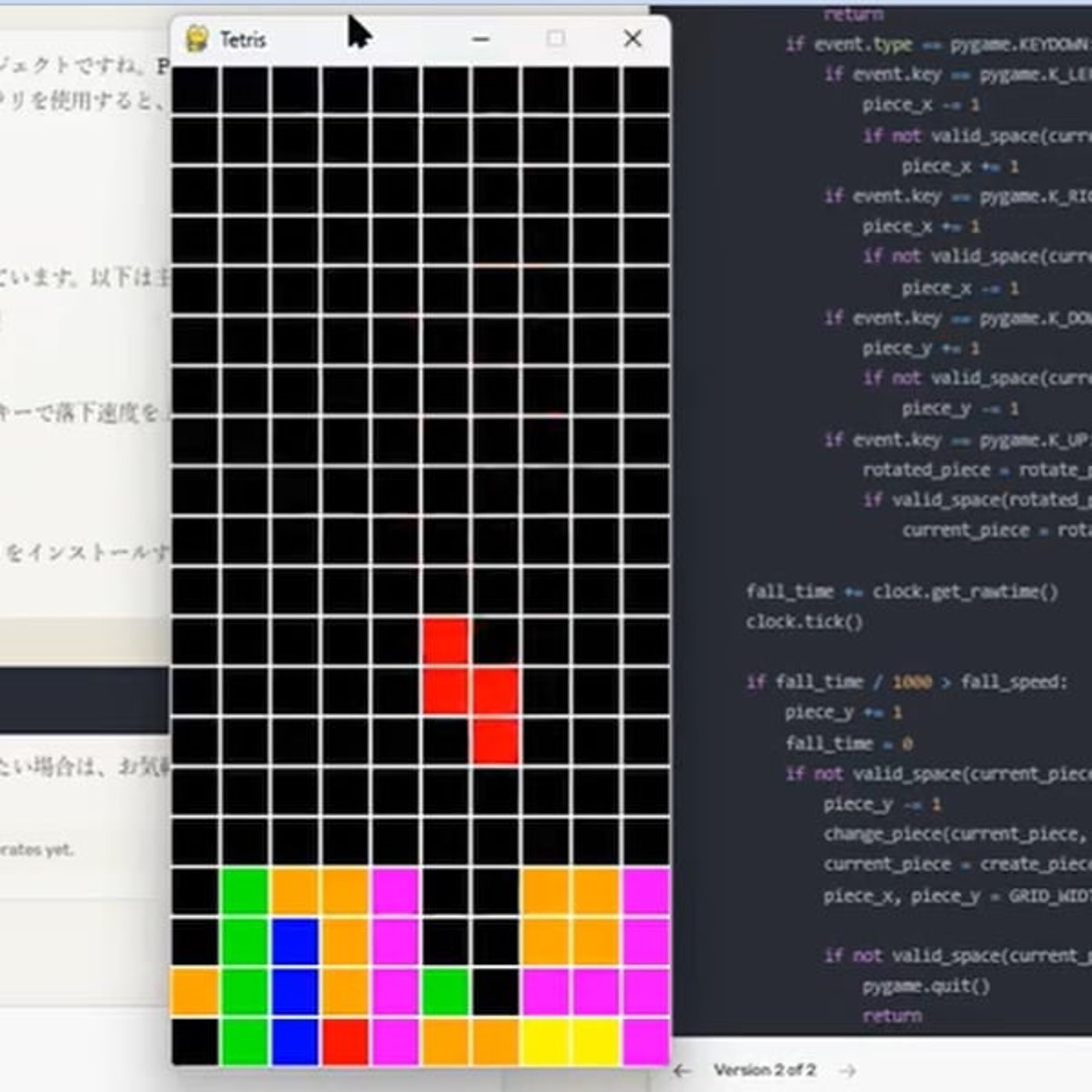Click the pygame icon in Tetris title bar
The height and width of the screenshot is (1092, 1092).
click(197, 38)
